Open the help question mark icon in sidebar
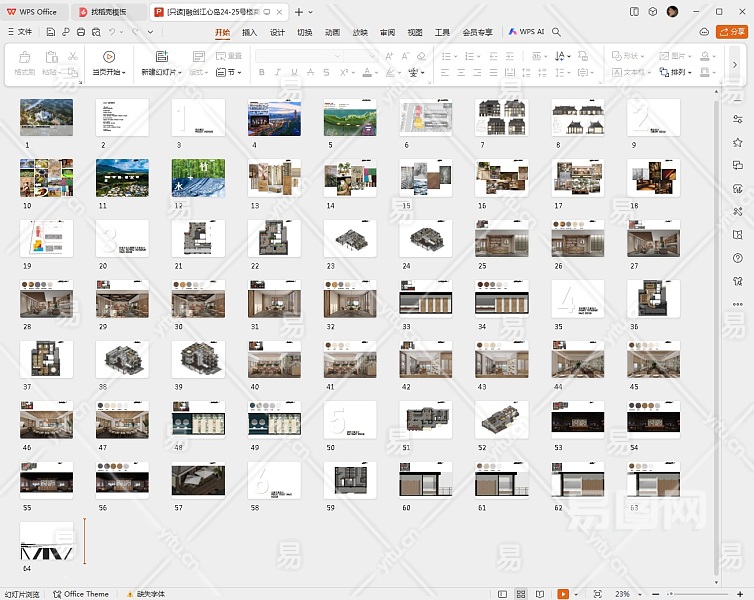The width and height of the screenshot is (754, 600). [x=738, y=258]
